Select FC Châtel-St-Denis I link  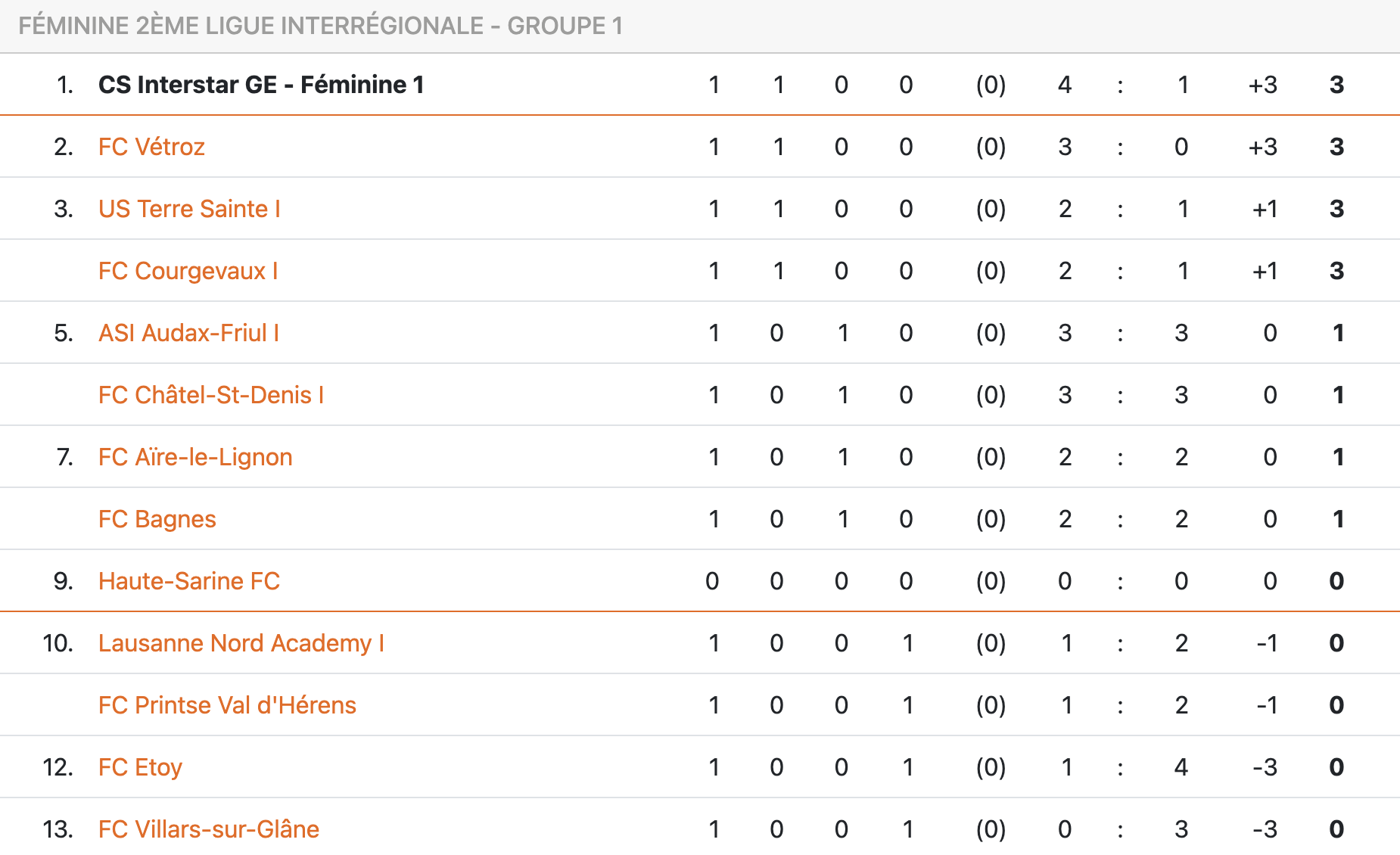point(211,395)
